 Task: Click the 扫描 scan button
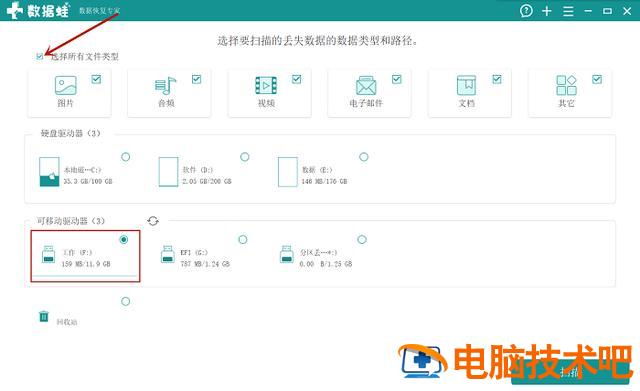570,371
